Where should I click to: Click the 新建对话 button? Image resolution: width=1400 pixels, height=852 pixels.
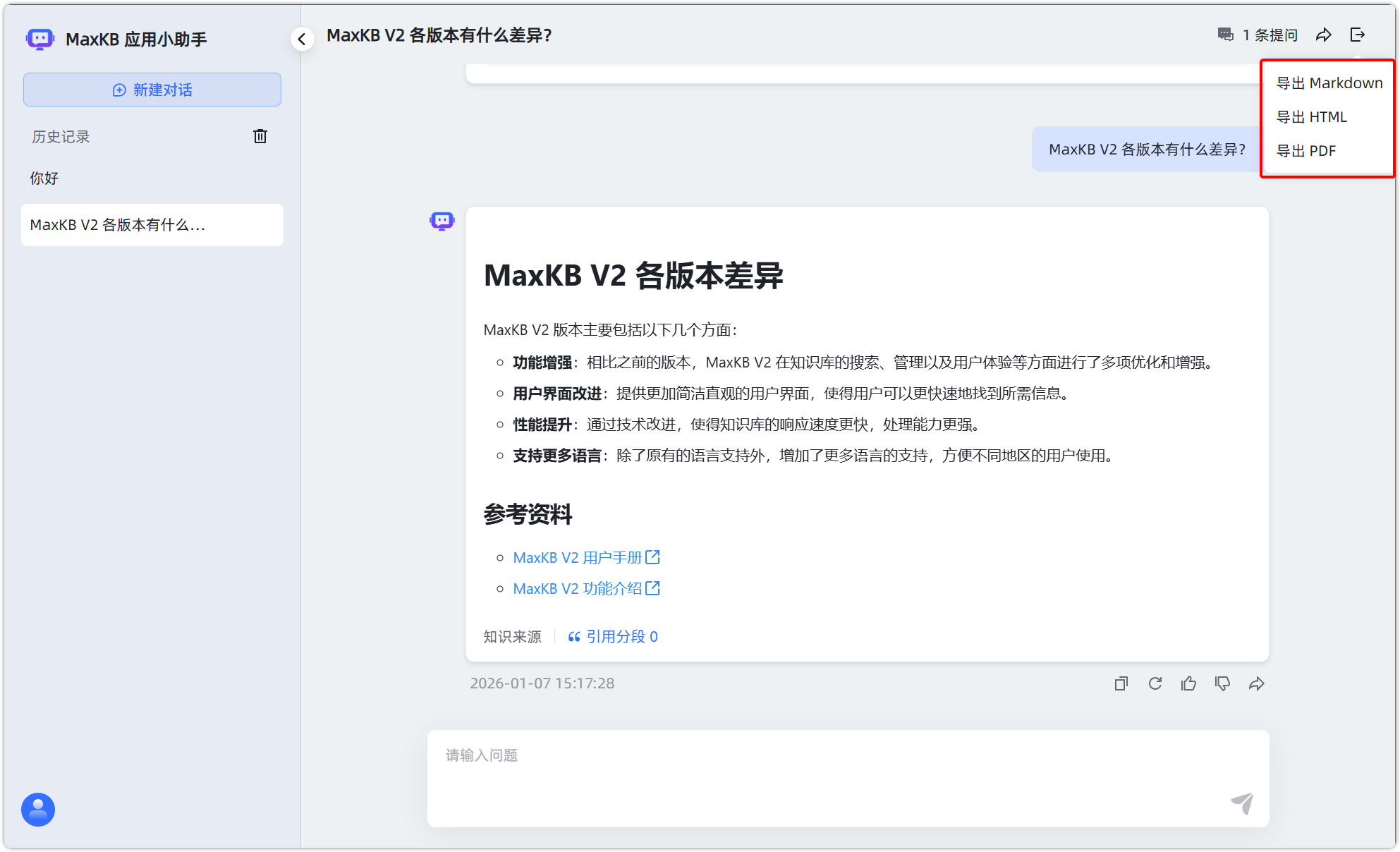152,90
